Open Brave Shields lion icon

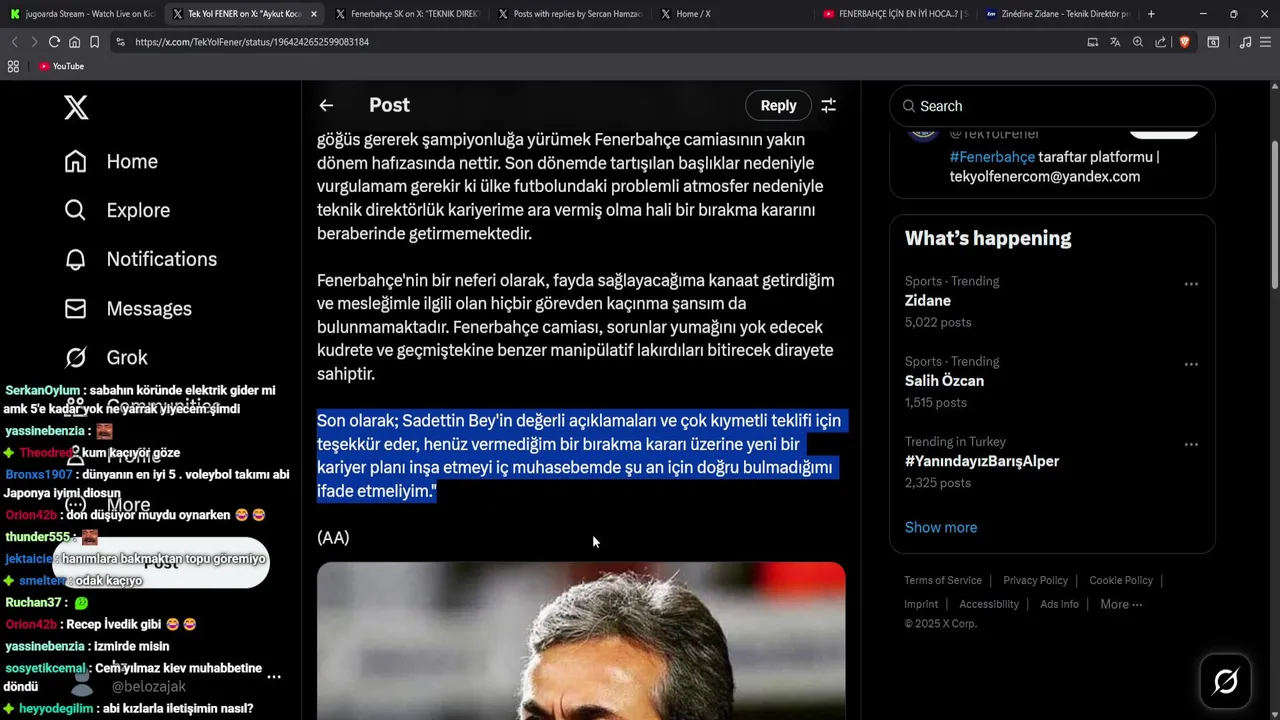coord(1184,42)
